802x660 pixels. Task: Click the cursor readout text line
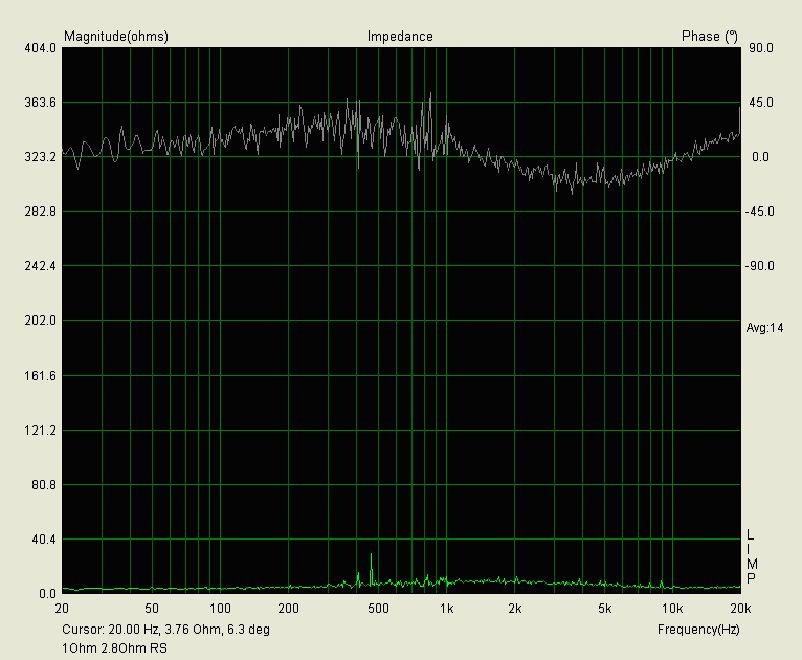[166, 629]
